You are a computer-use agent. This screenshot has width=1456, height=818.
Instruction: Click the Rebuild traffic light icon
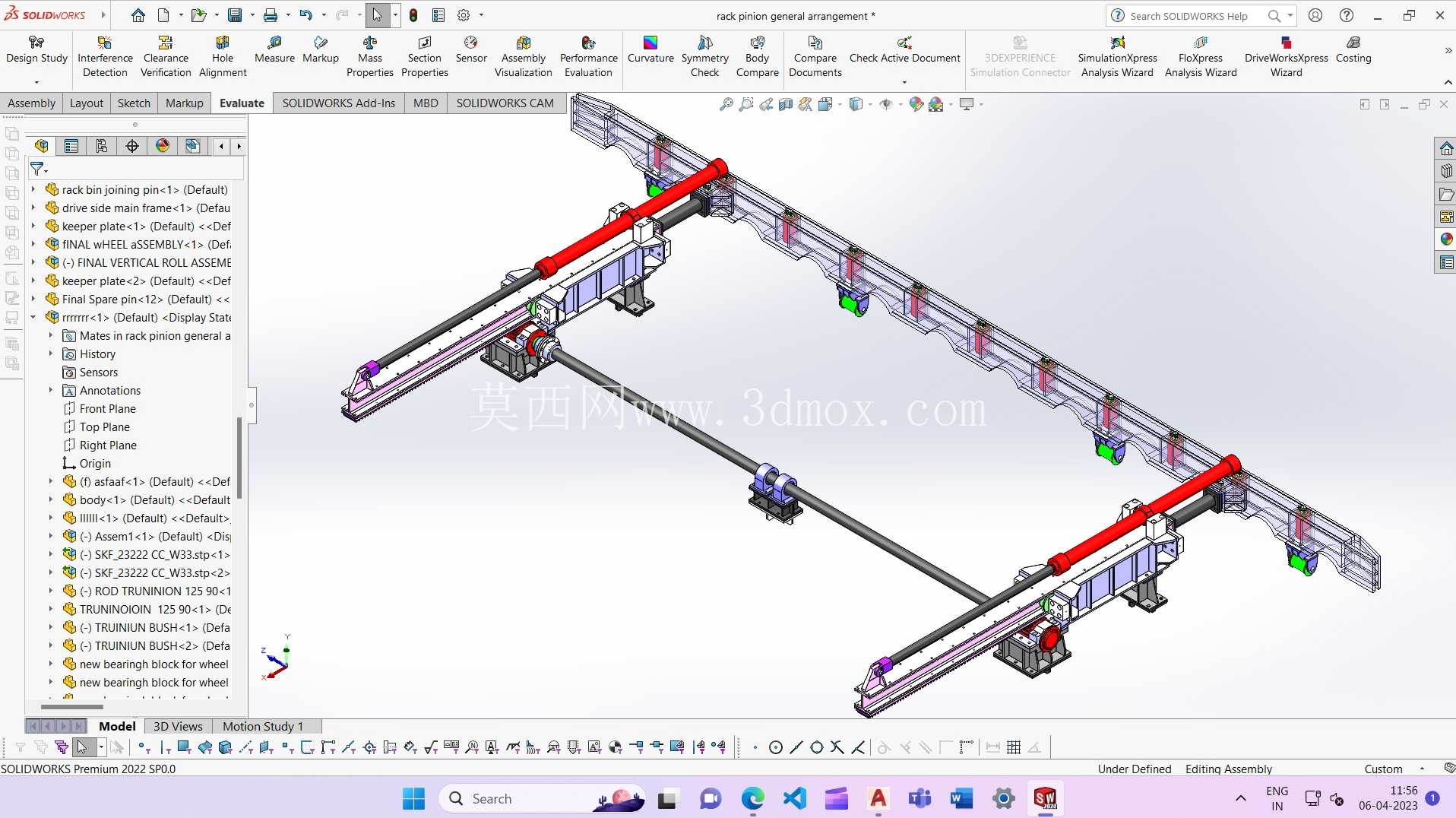coord(413,15)
